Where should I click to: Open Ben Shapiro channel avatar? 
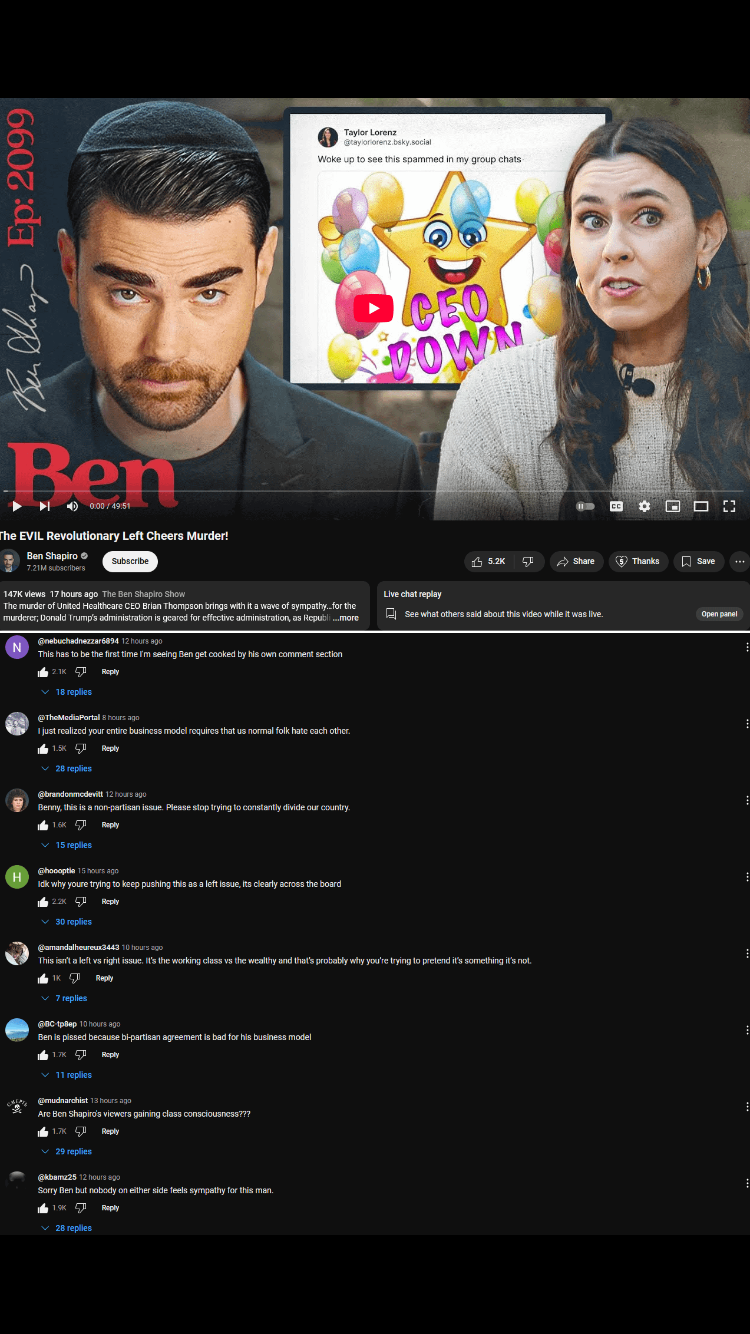(10, 561)
